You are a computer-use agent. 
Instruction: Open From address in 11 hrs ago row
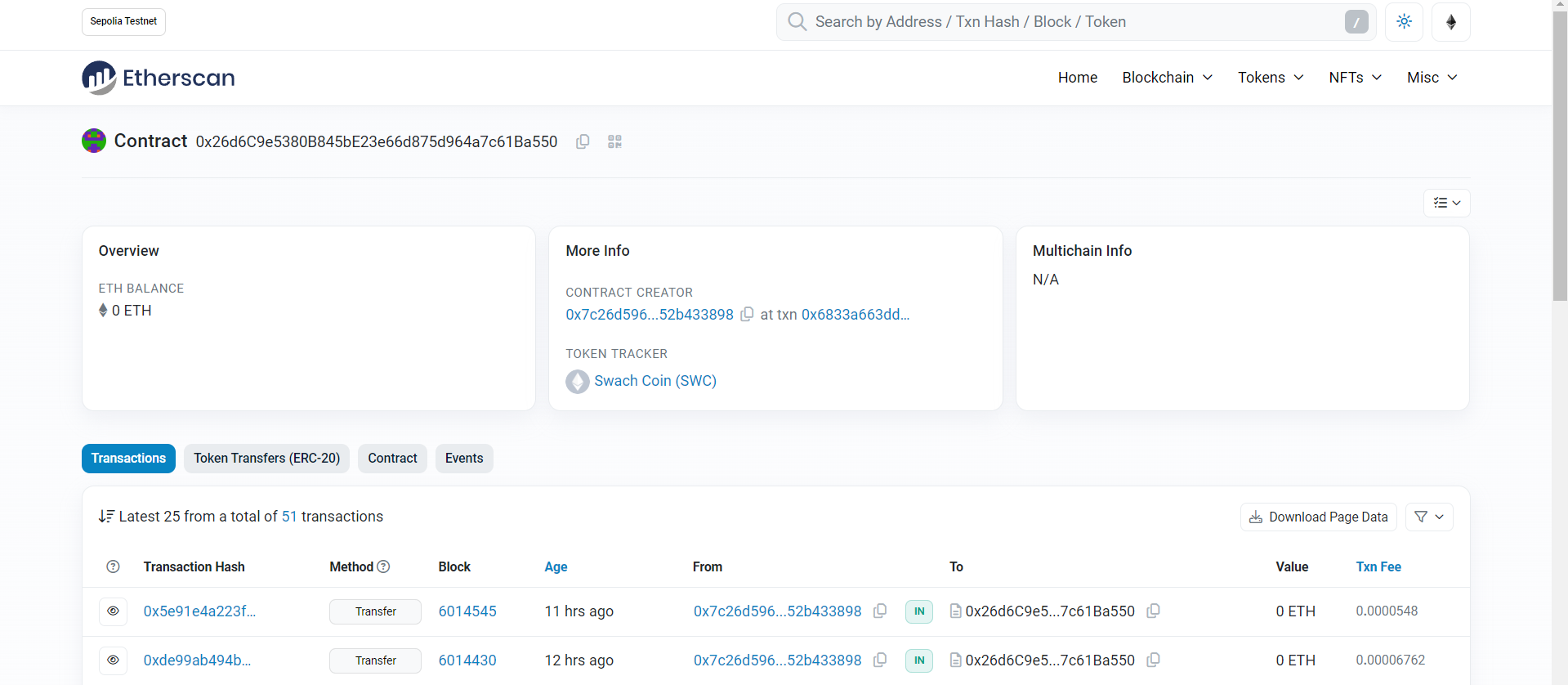[x=777, y=611]
